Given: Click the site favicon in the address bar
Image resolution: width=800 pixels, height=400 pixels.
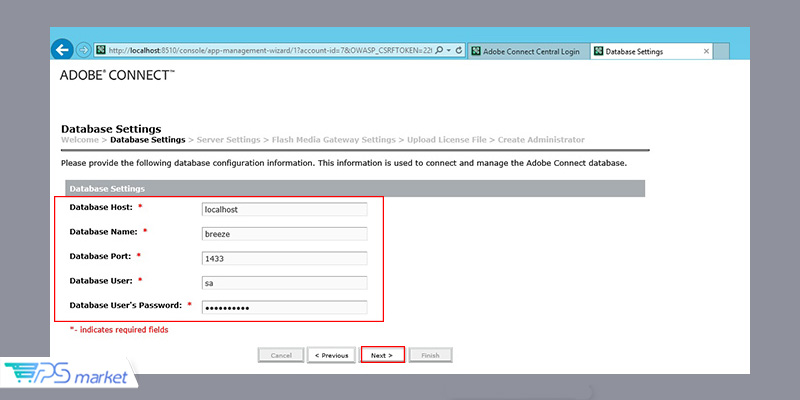Looking at the screenshot, I should tap(101, 51).
